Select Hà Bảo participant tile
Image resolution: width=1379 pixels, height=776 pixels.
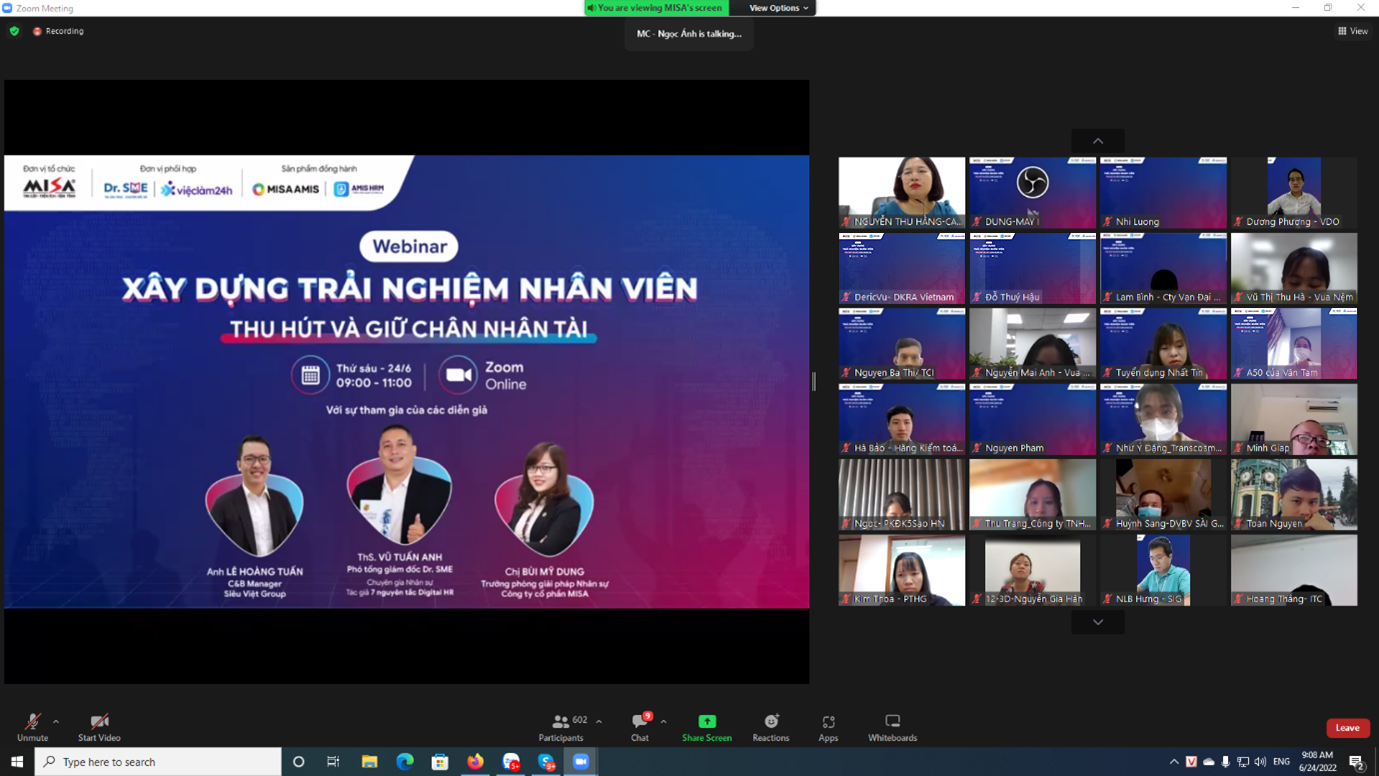tap(902, 419)
